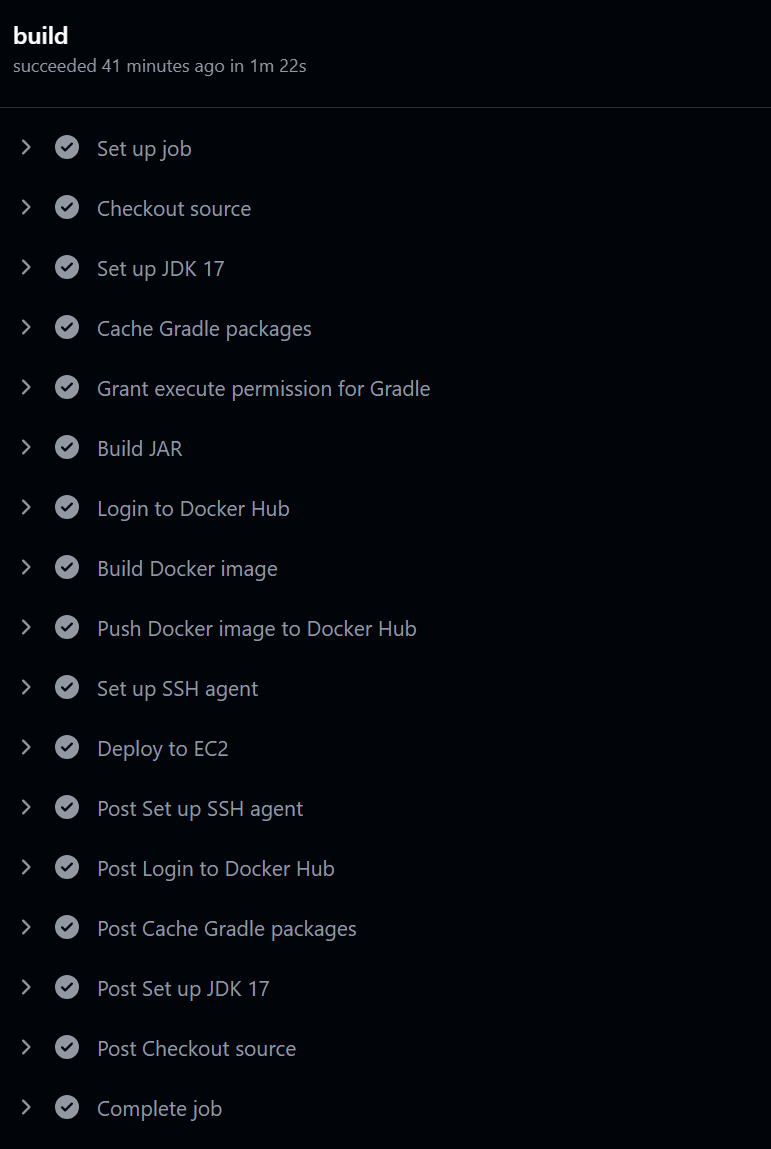Click the green check icon next to Deploy to EC2
The height and width of the screenshot is (1149, 771).
(67, 747)
